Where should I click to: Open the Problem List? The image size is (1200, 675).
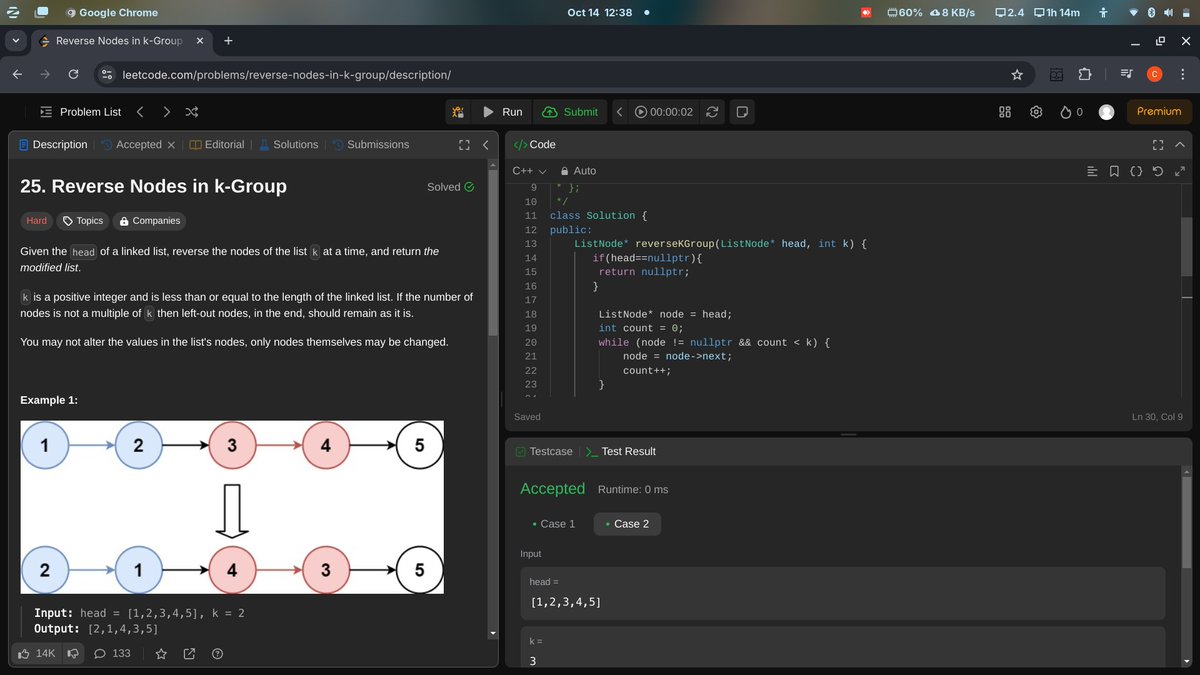80,112
